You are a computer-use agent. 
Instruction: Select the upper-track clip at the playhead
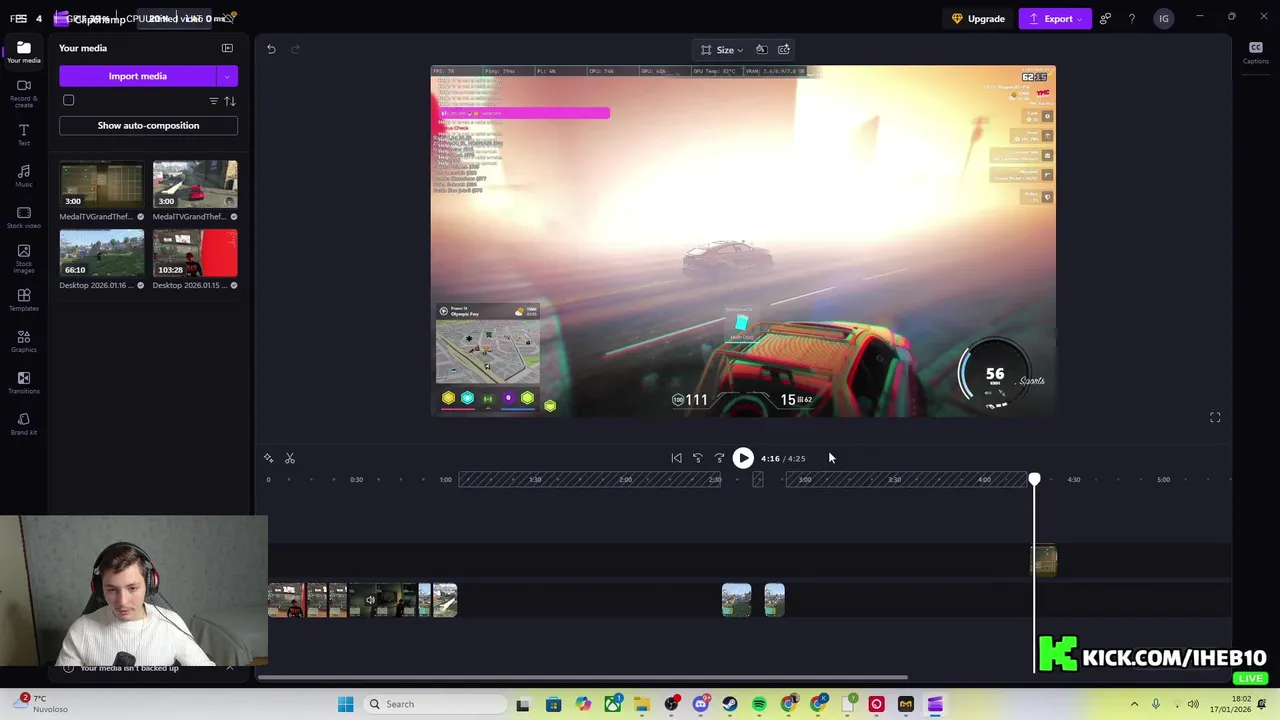tap(1043, 560)
